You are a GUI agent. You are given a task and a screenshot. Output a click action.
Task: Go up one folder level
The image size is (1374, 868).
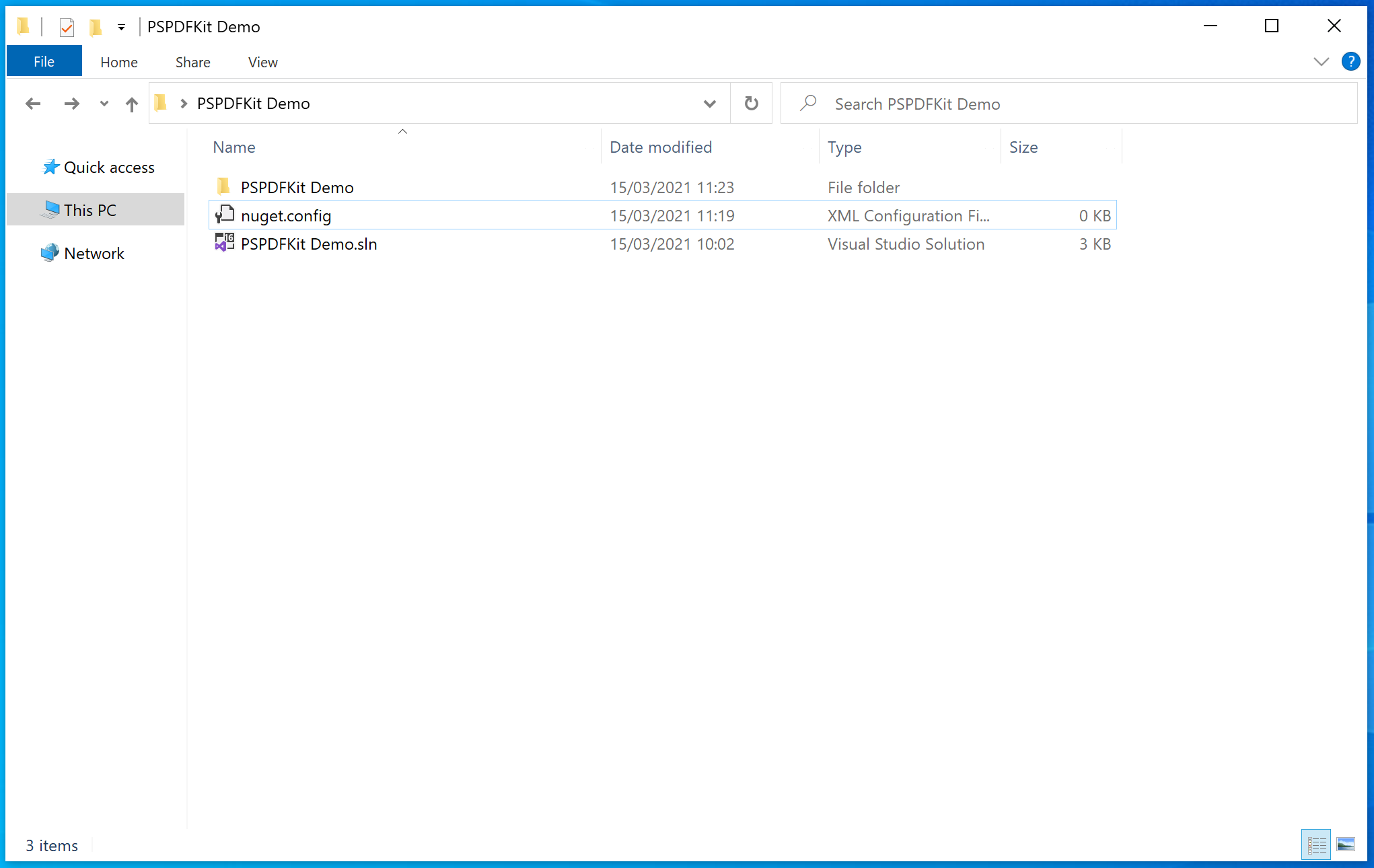[x=132, y=104]
